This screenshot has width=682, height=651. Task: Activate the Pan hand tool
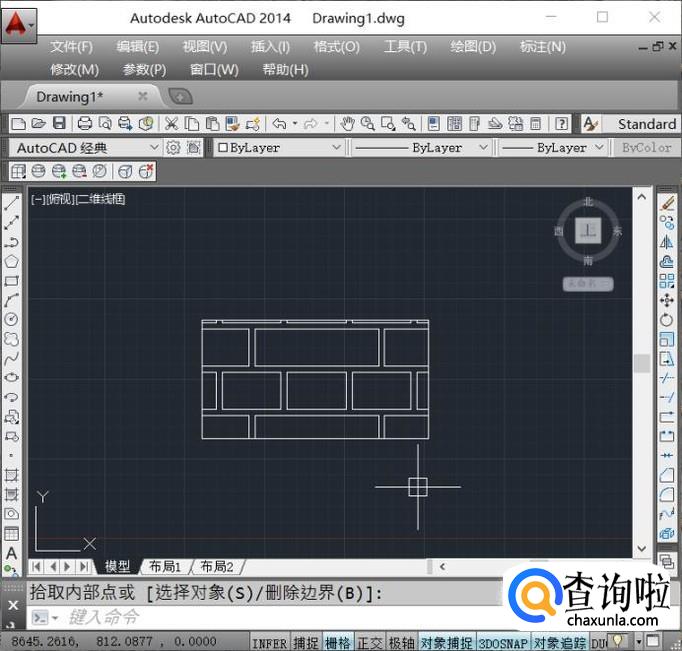point(347,124)
